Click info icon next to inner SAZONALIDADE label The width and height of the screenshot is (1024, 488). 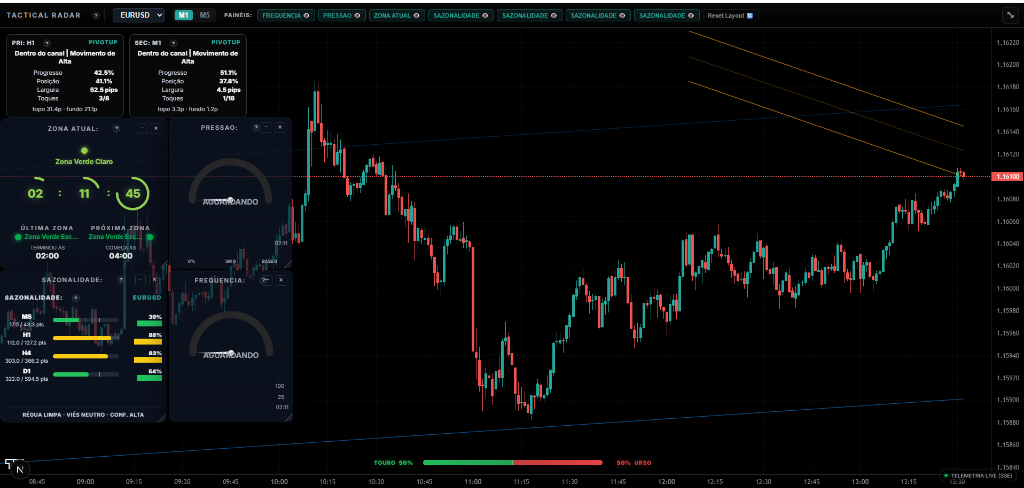click(76, 297)
